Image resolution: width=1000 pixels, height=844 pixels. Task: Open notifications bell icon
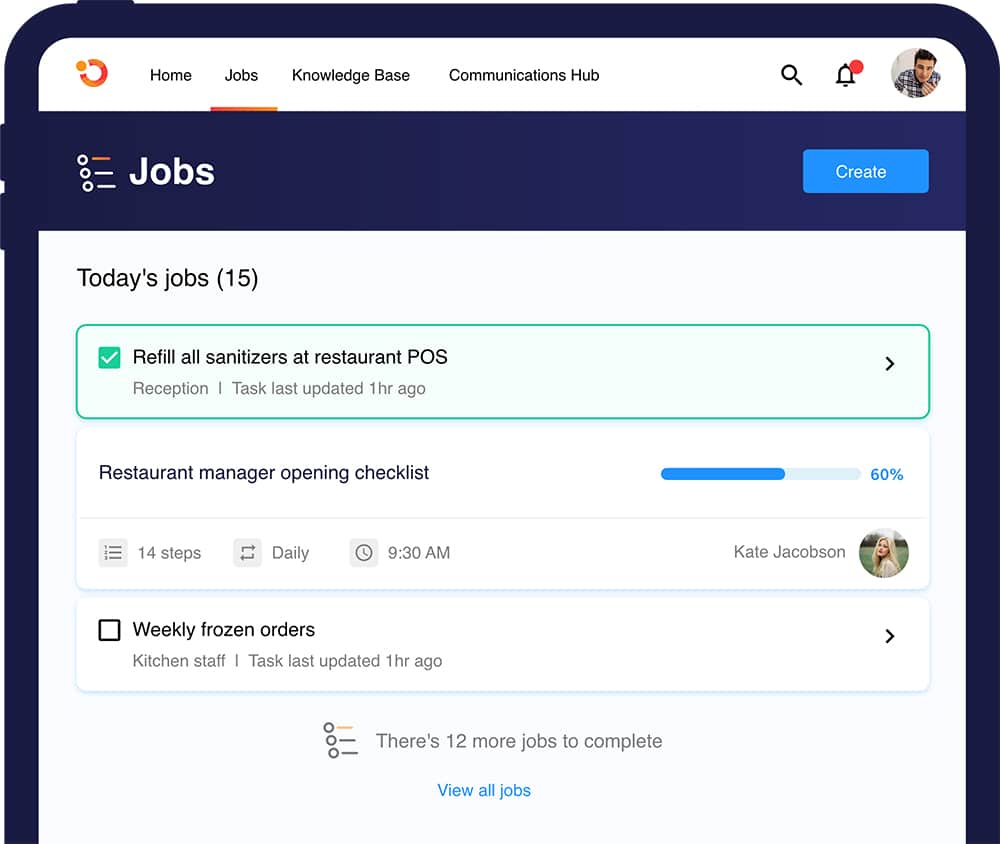pos(848,74)
